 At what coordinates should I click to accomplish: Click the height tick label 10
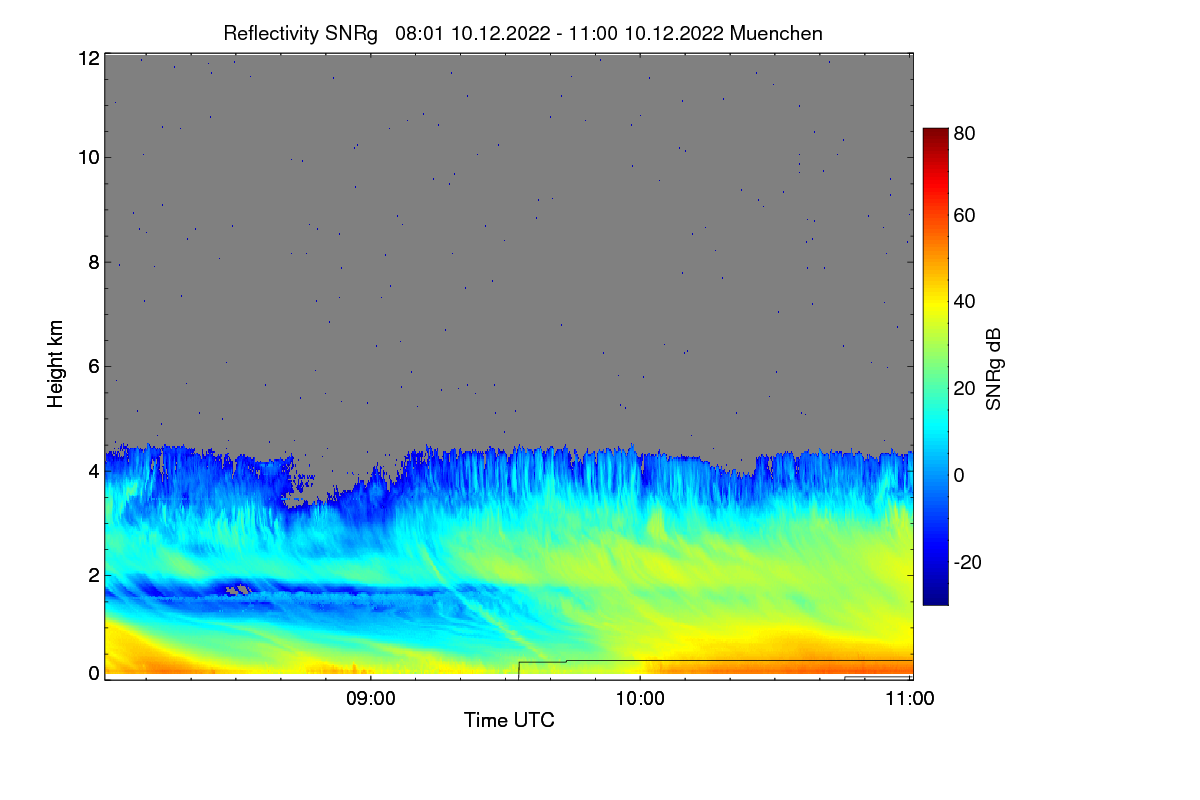coord(88,157)
